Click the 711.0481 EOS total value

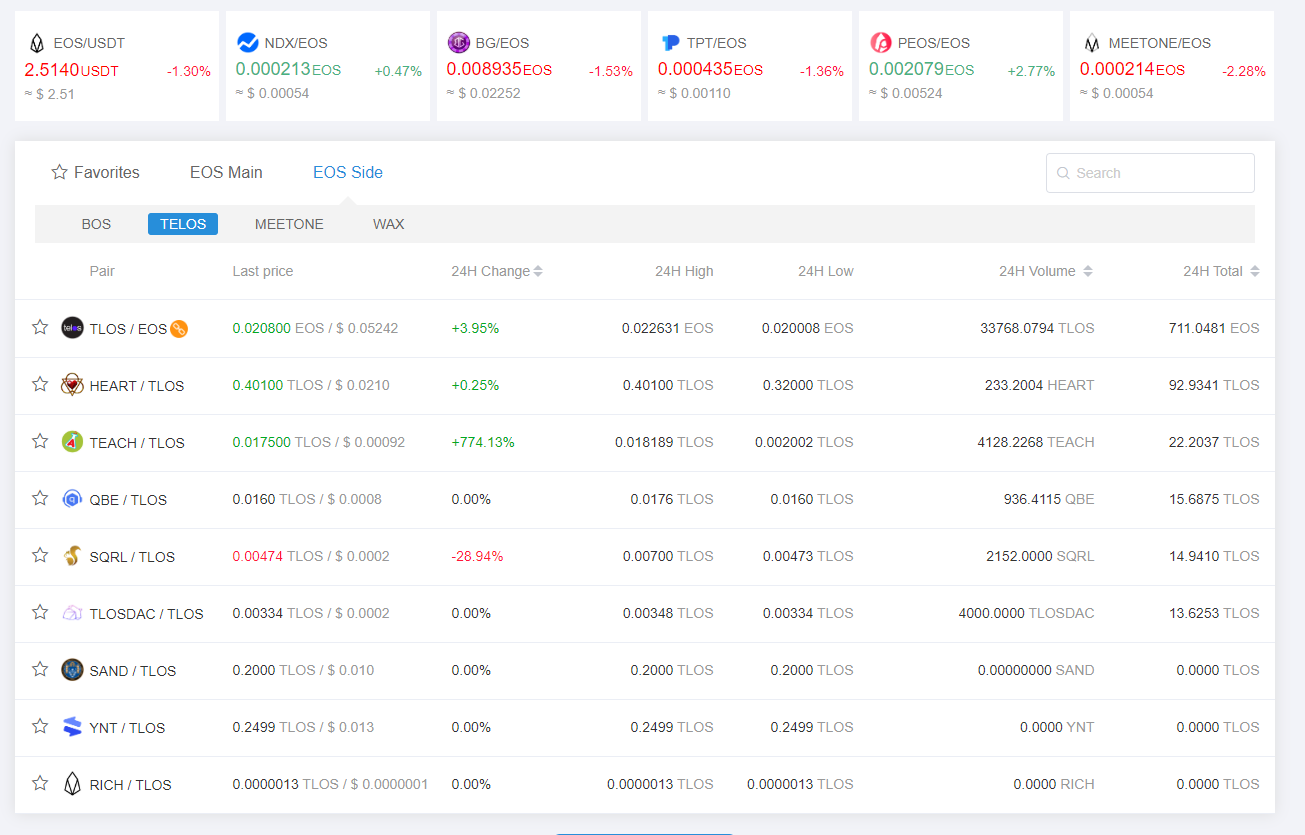coord(1214,328)
